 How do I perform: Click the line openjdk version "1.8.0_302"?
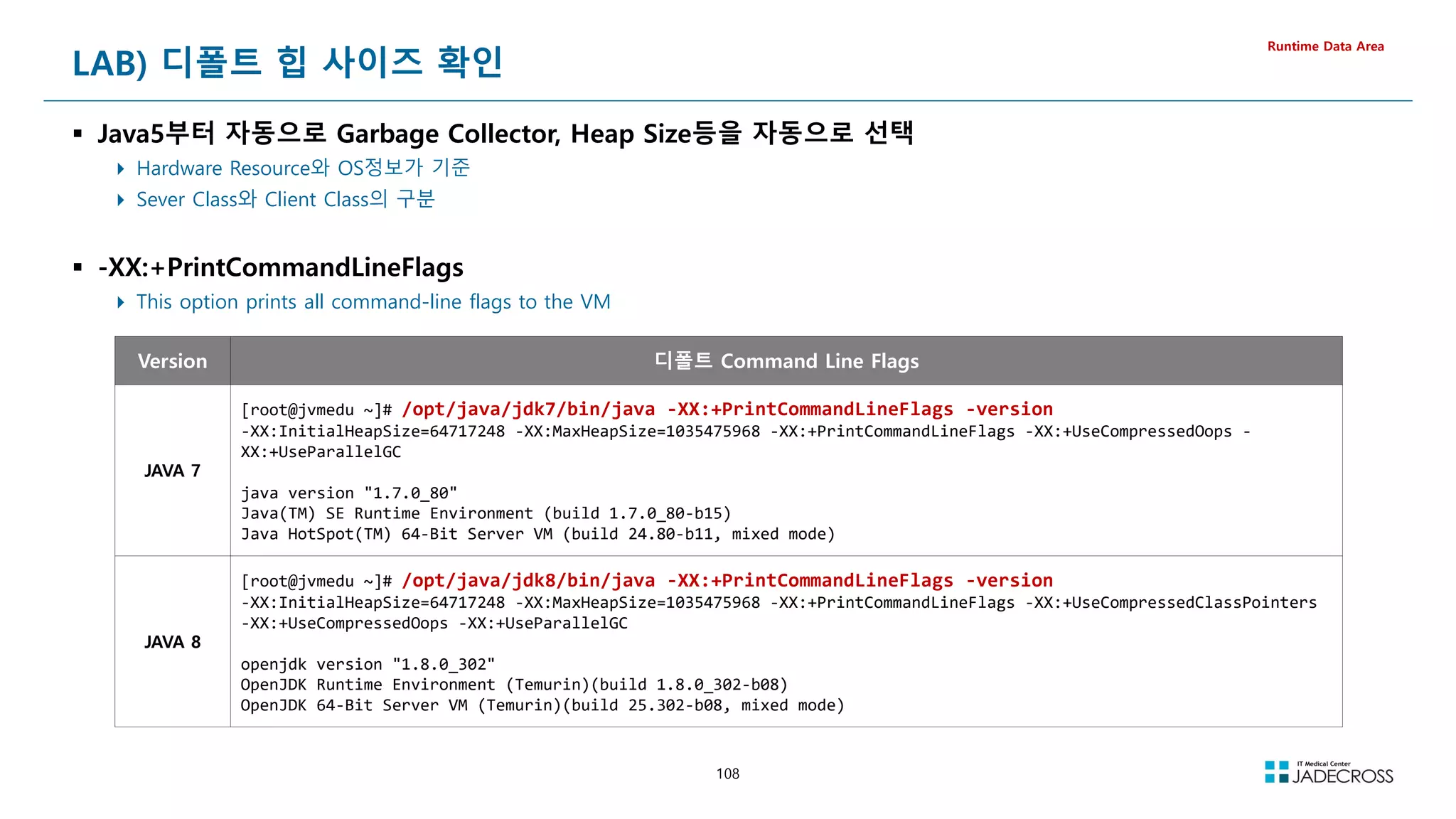(368, 665)
